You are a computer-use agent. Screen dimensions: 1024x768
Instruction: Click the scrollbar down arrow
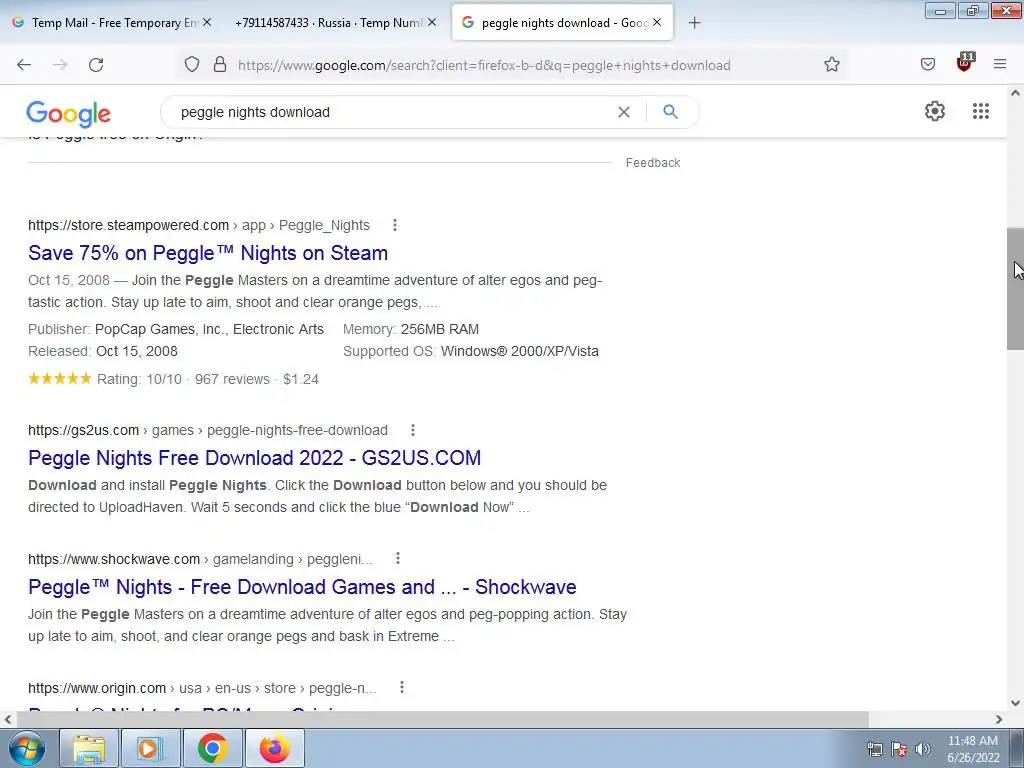tap(1015, 703)
